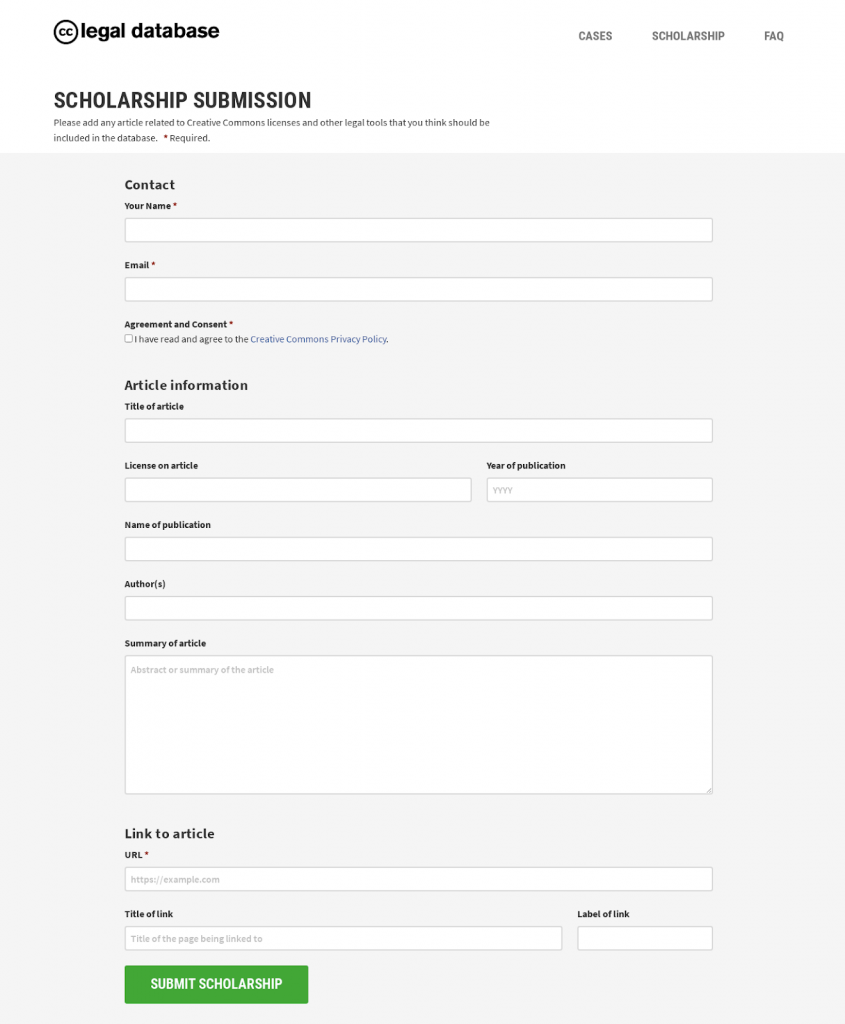The width and height of the screenshot is (845, 1024).
Task: Click the Label of link field
Action: tap(644, 938)
